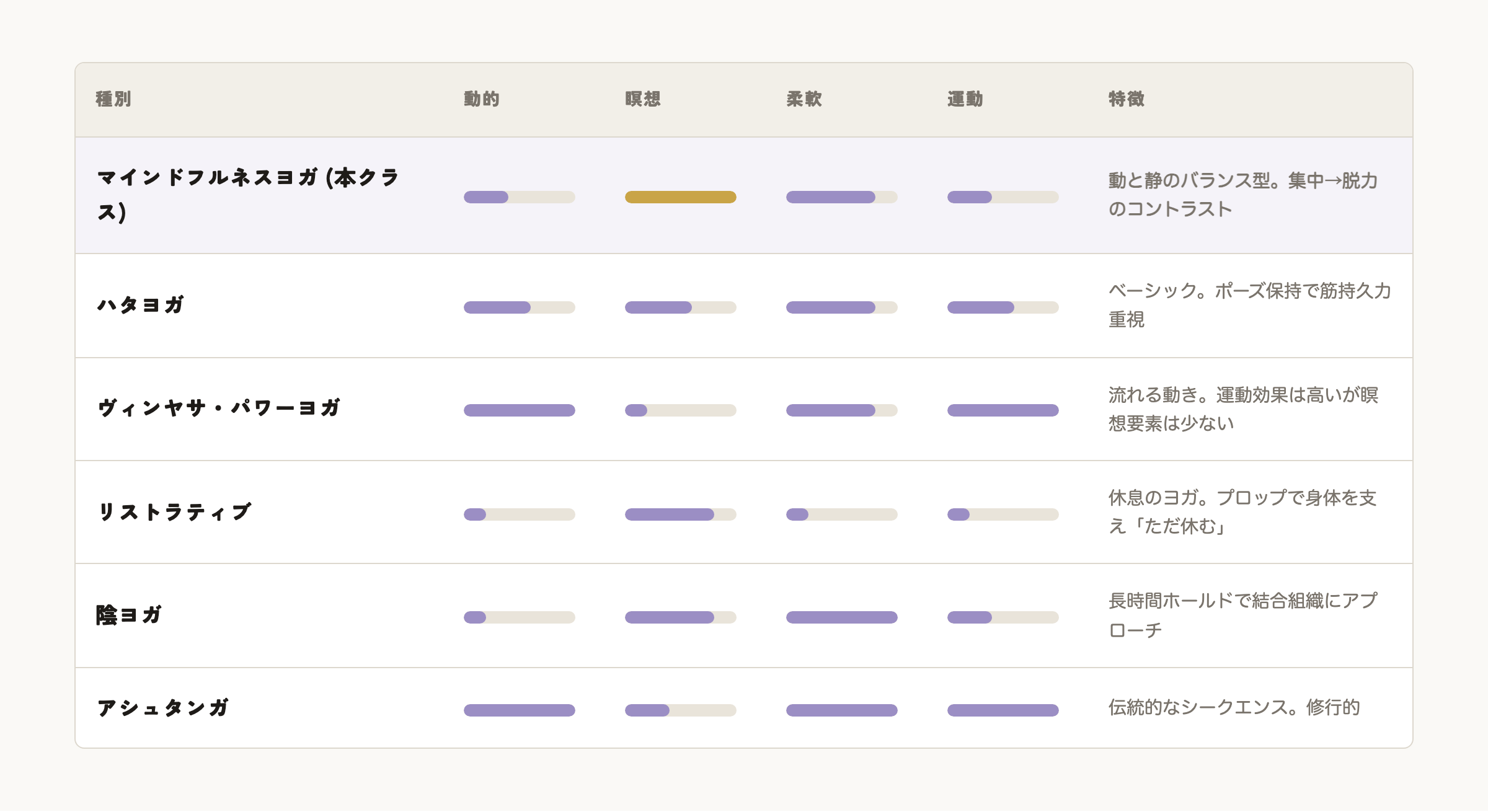Click the description 伝統的なシークエンス。修行的
The height and width of the screenshot is (812, 1488).
click(1234, 707)
